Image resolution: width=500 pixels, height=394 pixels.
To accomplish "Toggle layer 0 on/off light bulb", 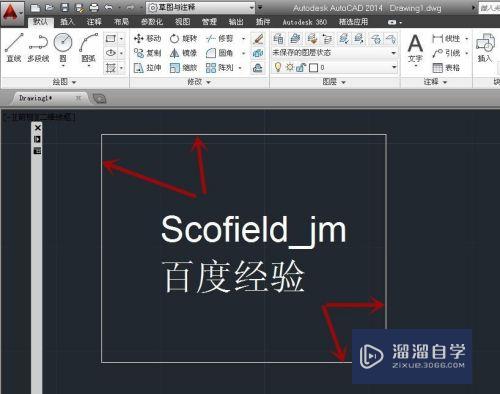I will (x=277, y=67).
